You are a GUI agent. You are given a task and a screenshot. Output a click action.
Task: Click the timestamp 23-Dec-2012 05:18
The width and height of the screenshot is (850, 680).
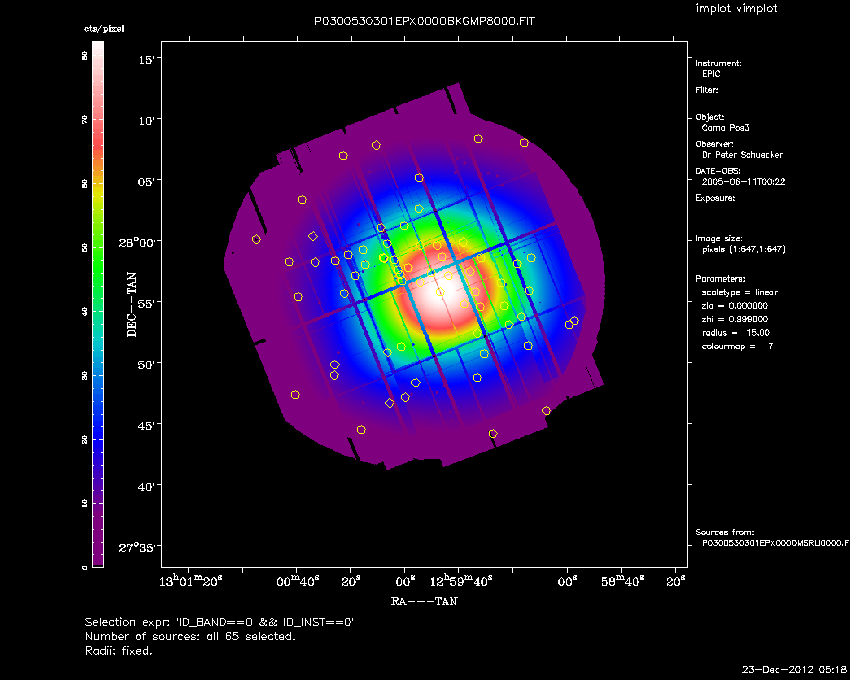(794, 670)
